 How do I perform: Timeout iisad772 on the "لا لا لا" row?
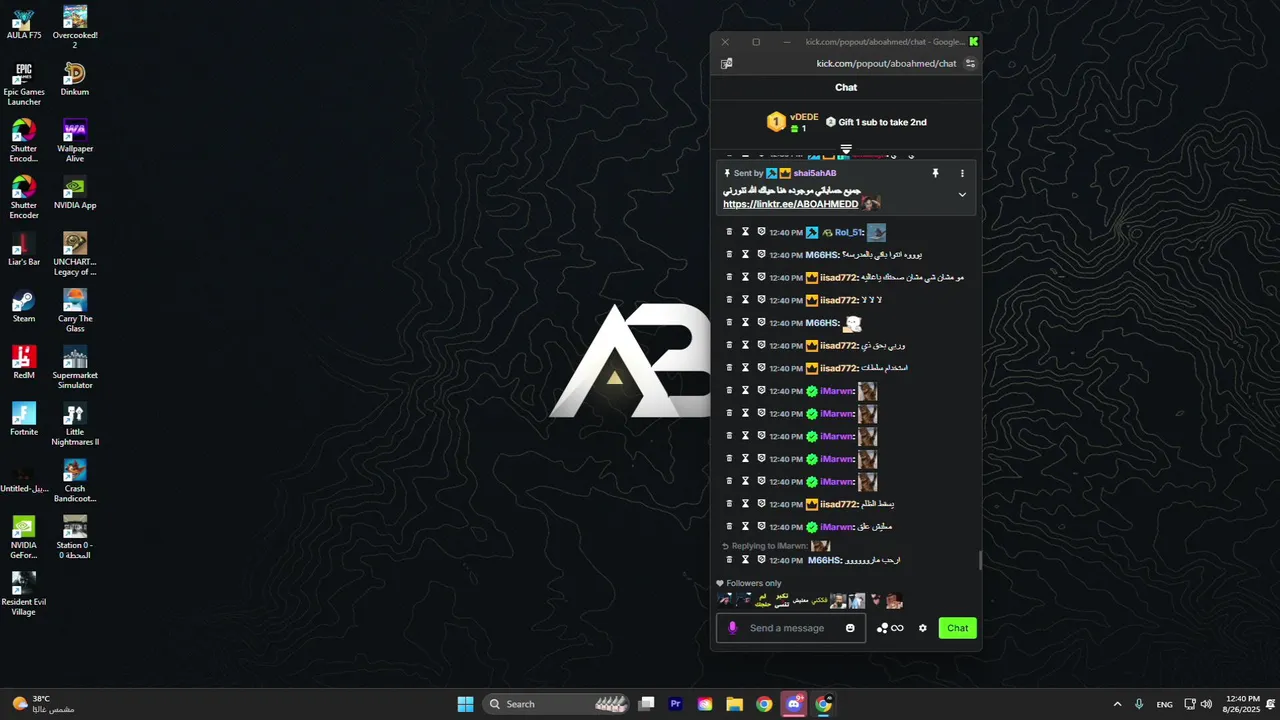tap(745, 300)
